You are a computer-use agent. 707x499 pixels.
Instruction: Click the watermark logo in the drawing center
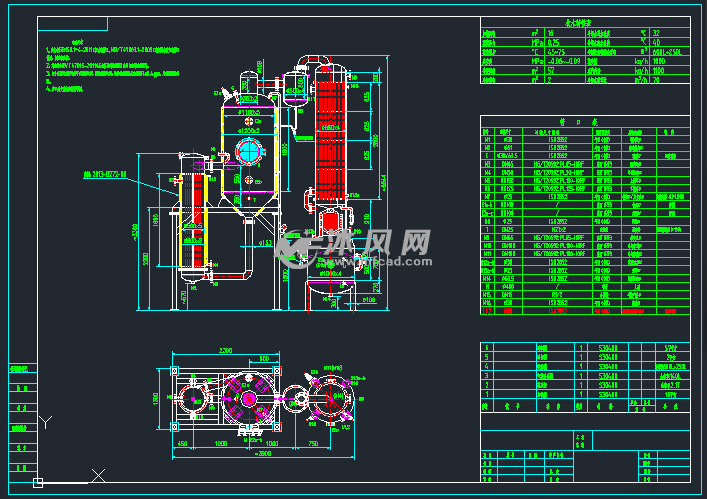[355, 247]
